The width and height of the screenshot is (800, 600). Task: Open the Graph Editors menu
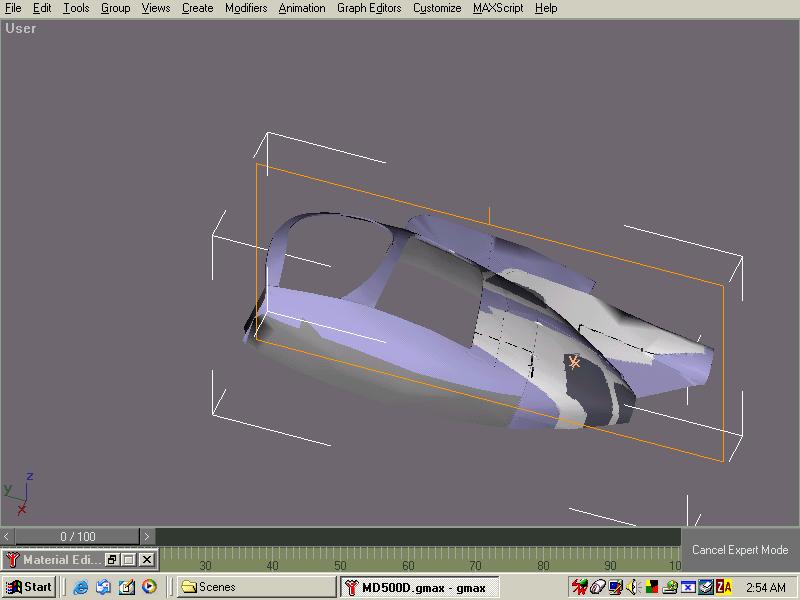[369, 8]
